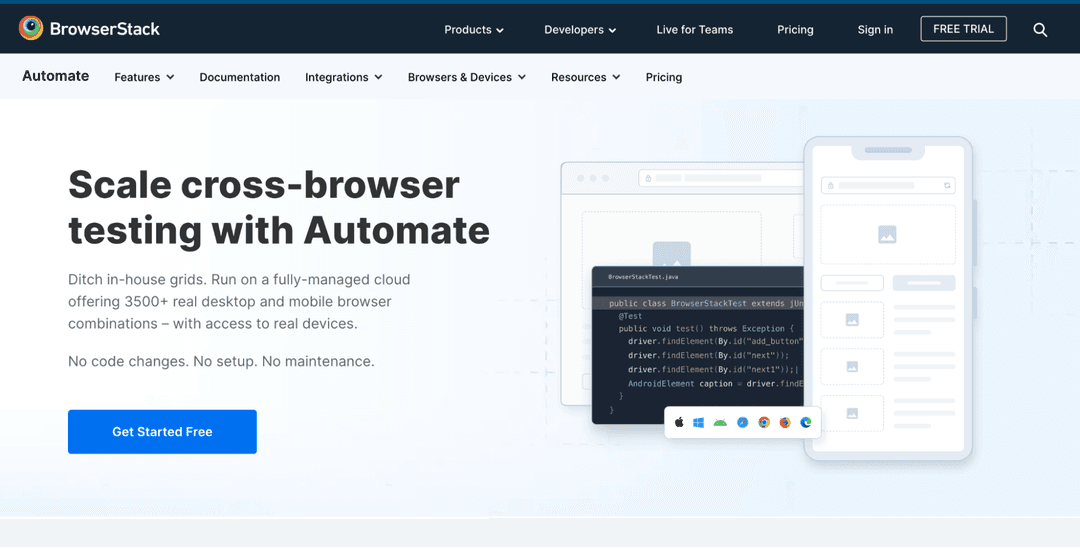This screenshot has height=549, width=1080.
Task: Click the BrowserStack logo icon
Action: coord(31,29)
